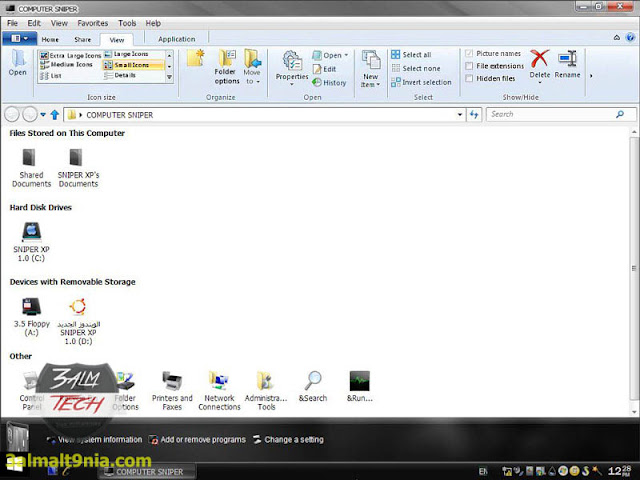
Task: Click inside the Search input field
Action: [x=551, y=114]
